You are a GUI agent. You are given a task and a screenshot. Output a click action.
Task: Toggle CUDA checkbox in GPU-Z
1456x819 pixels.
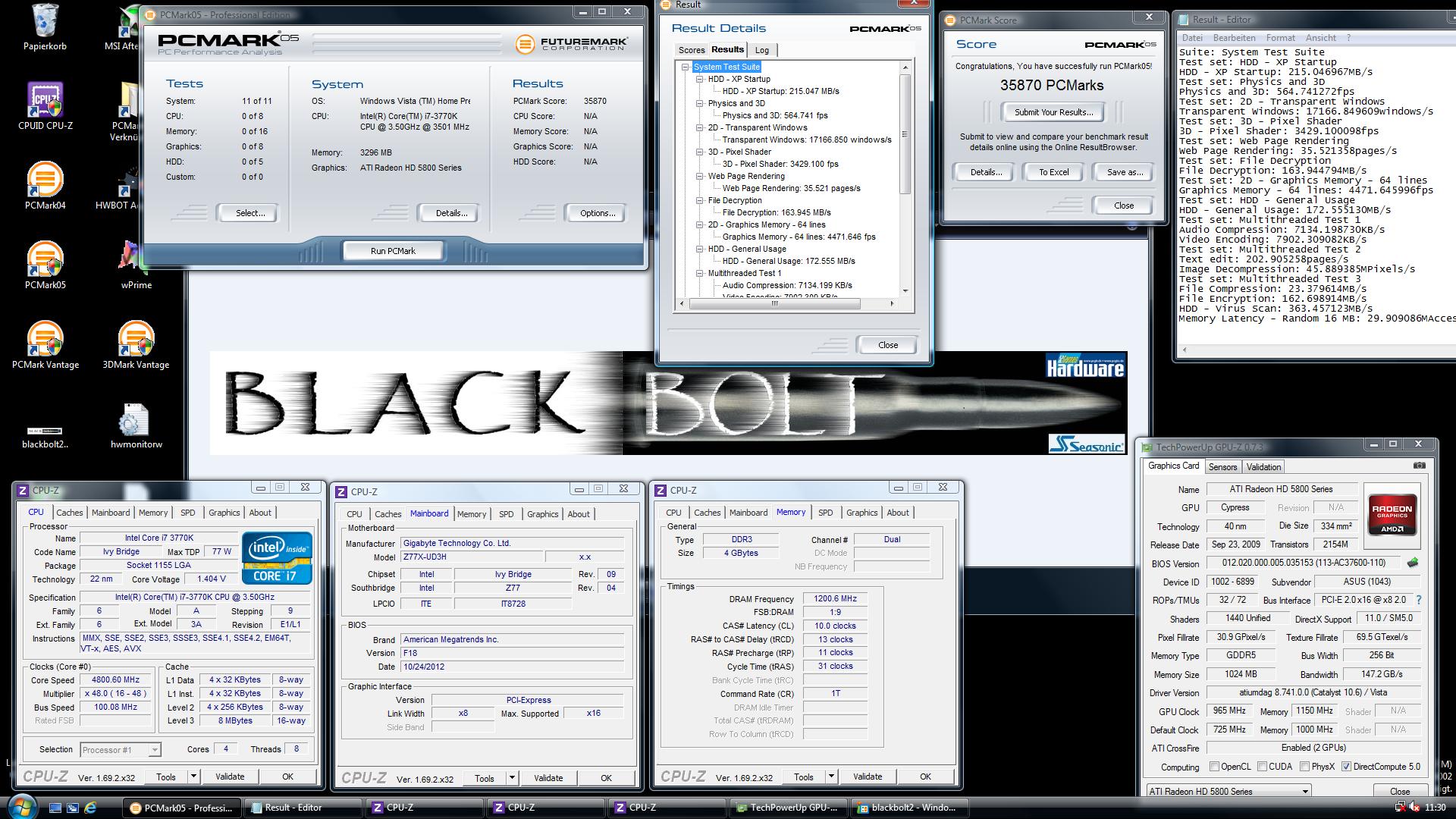tap(1262, 767)
